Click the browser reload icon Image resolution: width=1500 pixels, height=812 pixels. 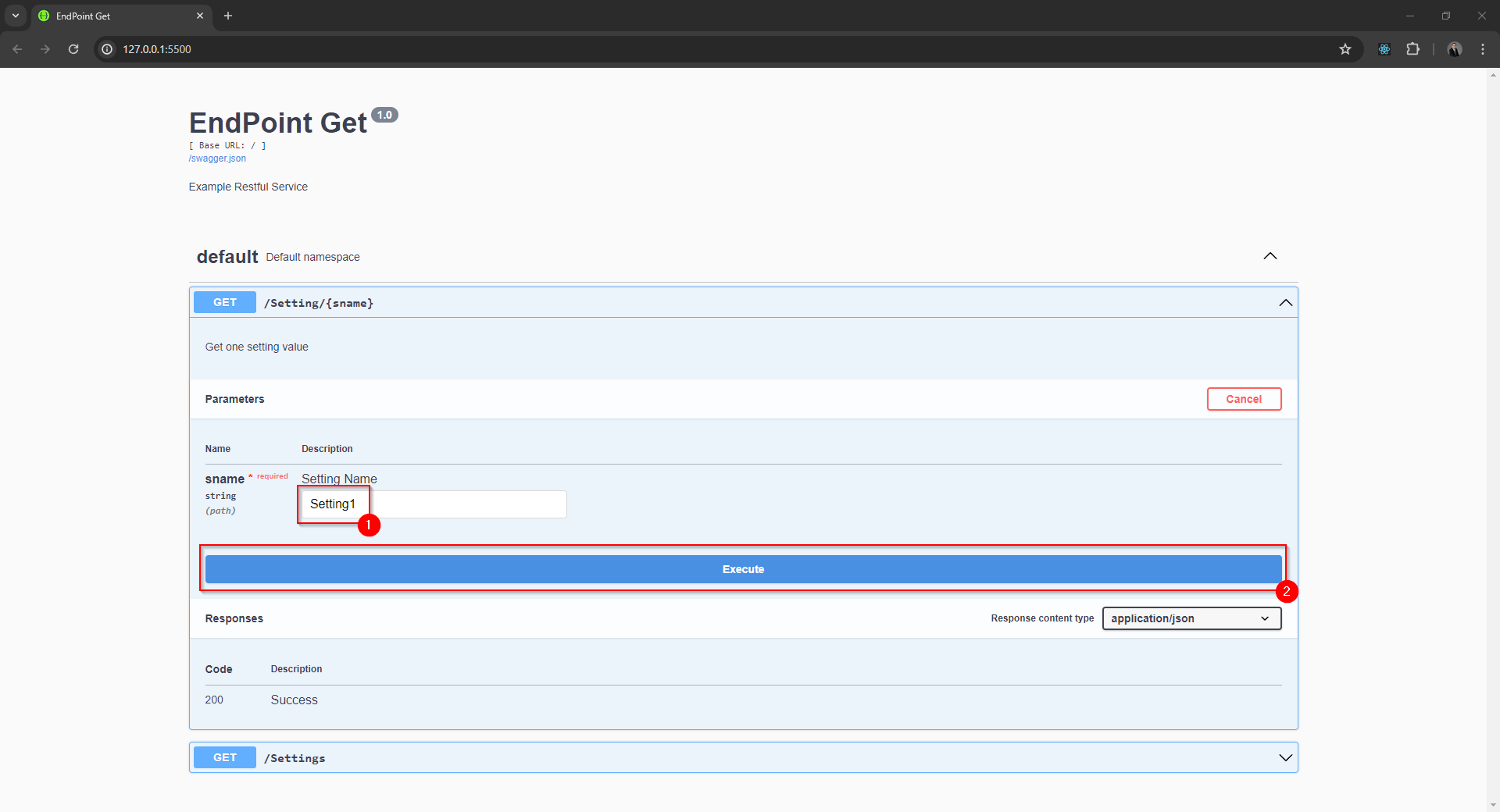tap(73, 49)
